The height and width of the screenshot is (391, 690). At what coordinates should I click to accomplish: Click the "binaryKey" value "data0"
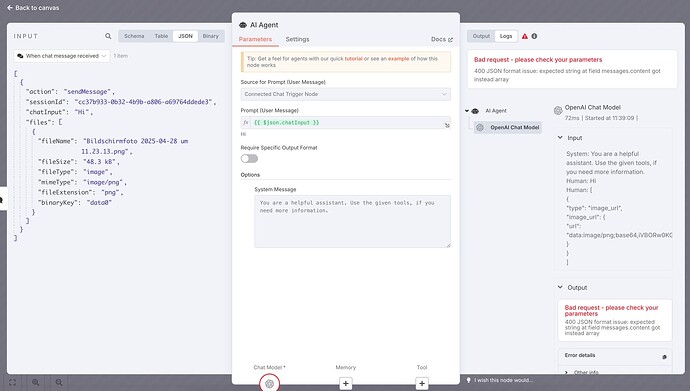click(99, 202)
